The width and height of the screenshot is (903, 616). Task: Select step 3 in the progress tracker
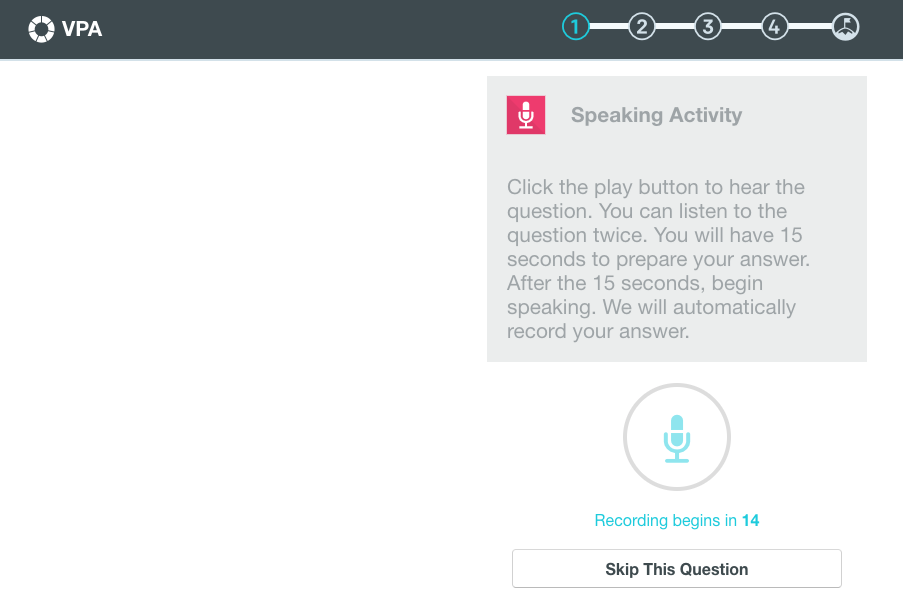708,26
